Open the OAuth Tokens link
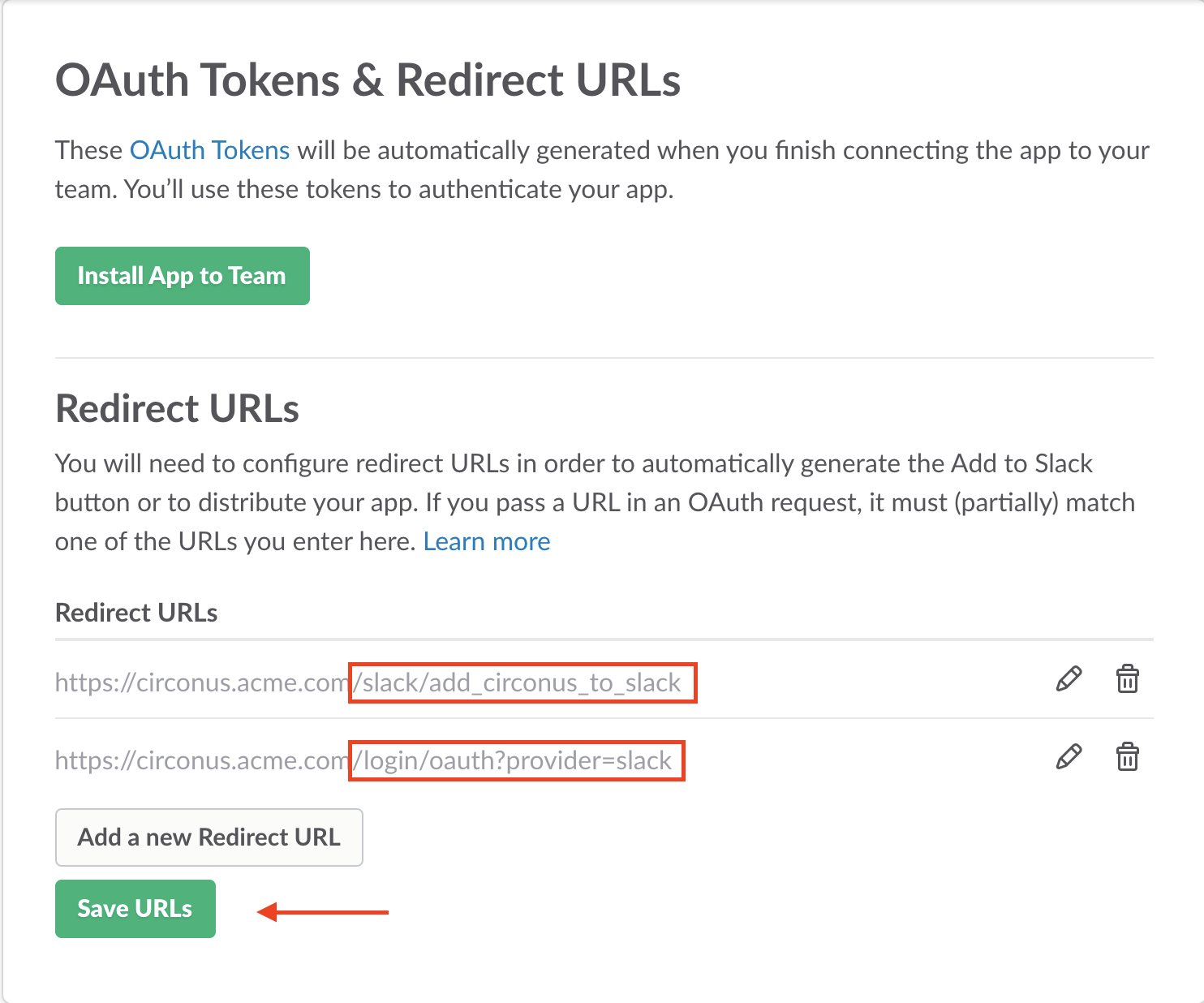 click(x=209, y=150)
